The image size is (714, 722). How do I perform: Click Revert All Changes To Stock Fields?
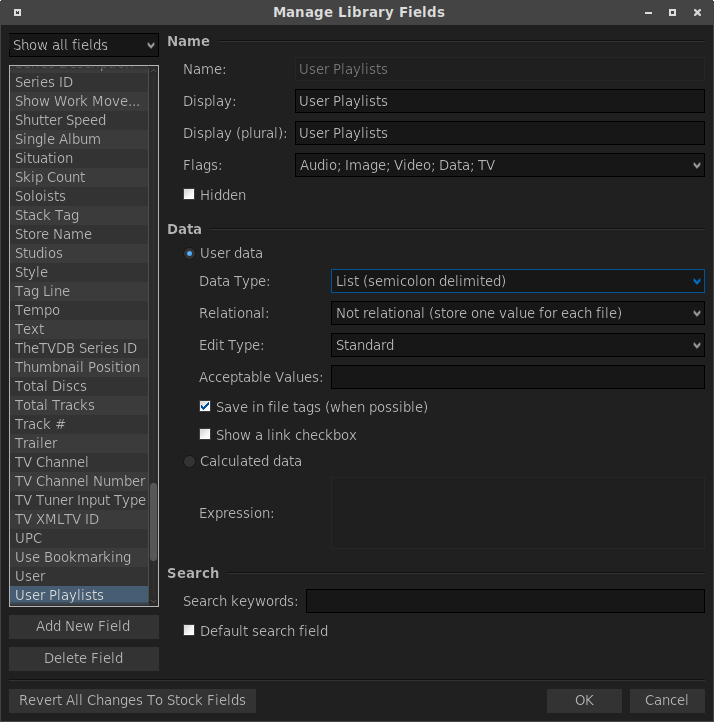point(132,700)
